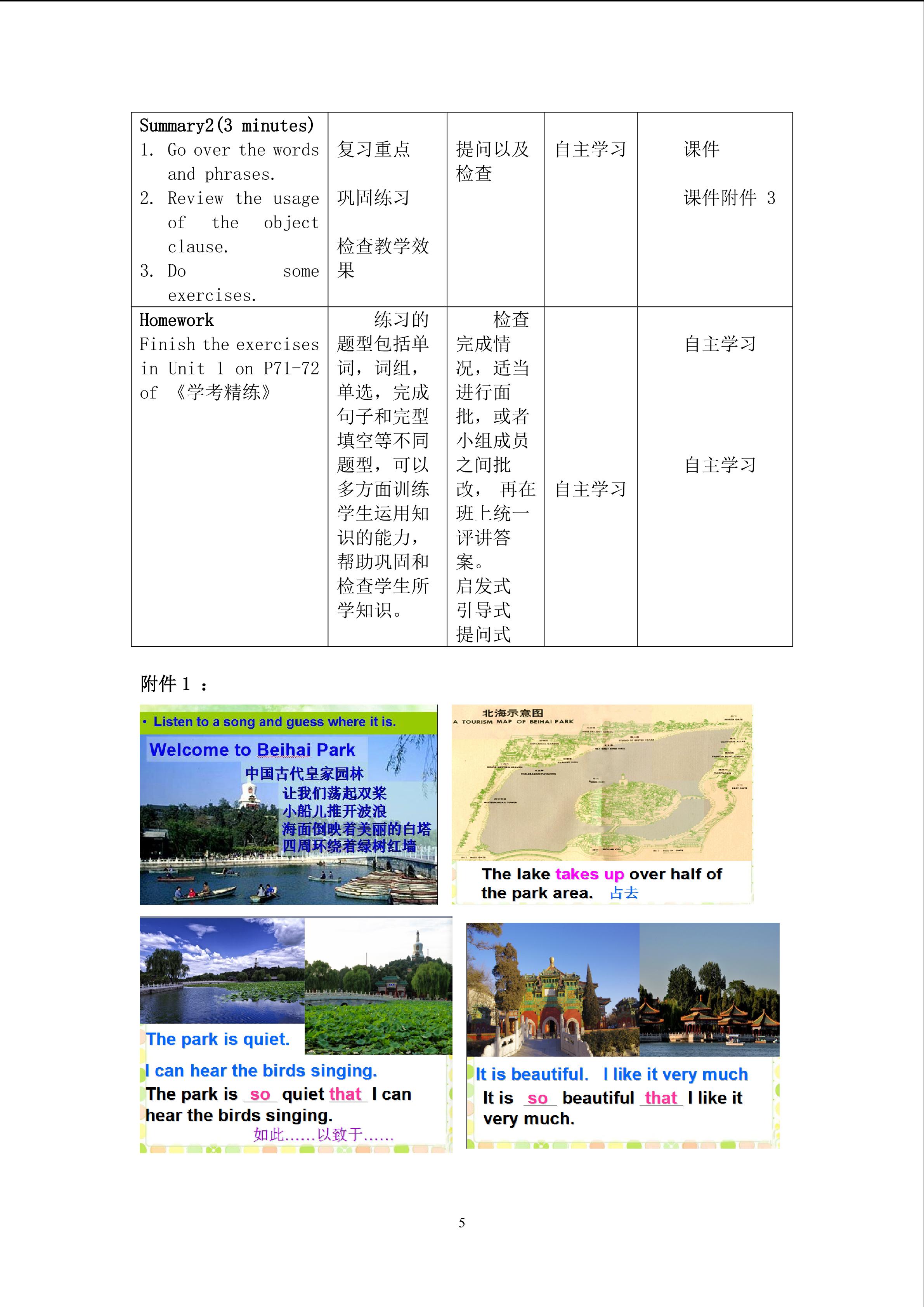Select the '复习重点' cell text
Screen dimensions: 924x1307
click(x=373, y=149)
